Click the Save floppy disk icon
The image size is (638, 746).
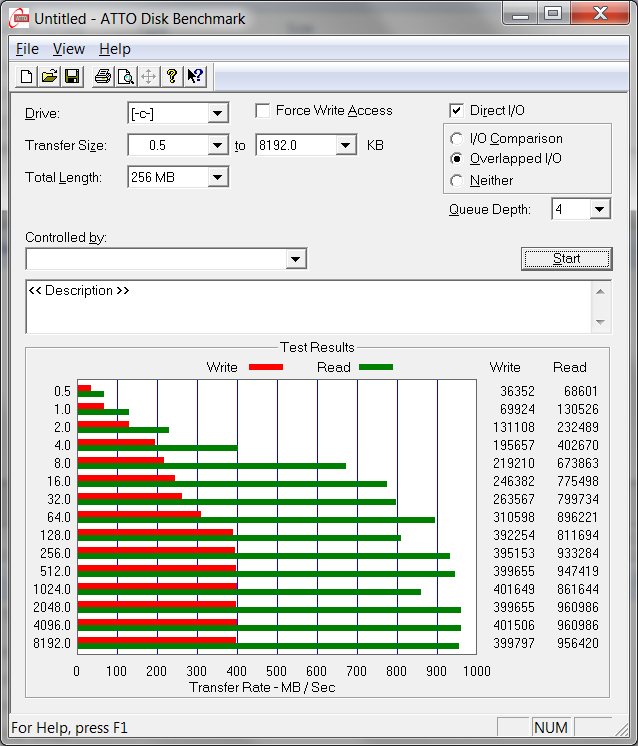pyautogui.click(x=72, y=76)
